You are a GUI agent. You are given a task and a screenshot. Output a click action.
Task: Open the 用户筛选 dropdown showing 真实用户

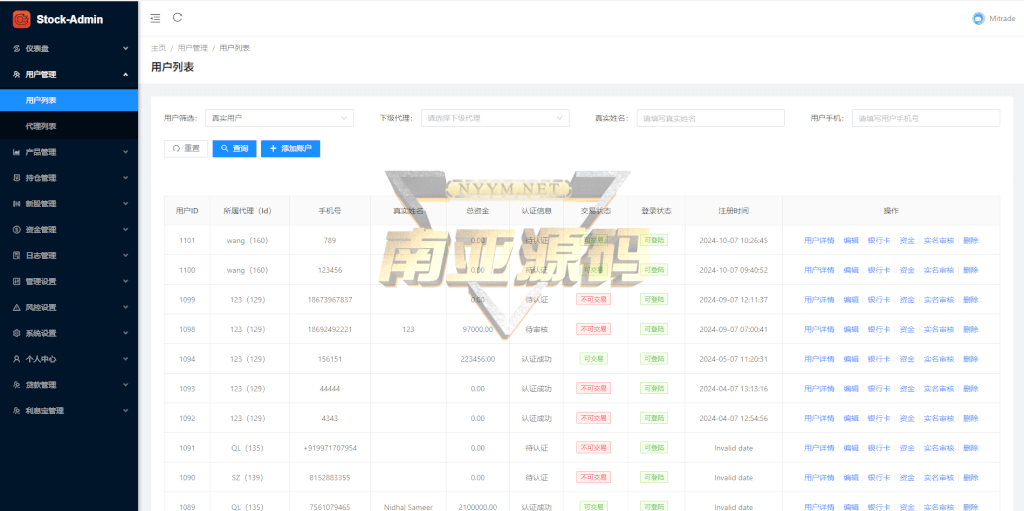pos(279,118)
